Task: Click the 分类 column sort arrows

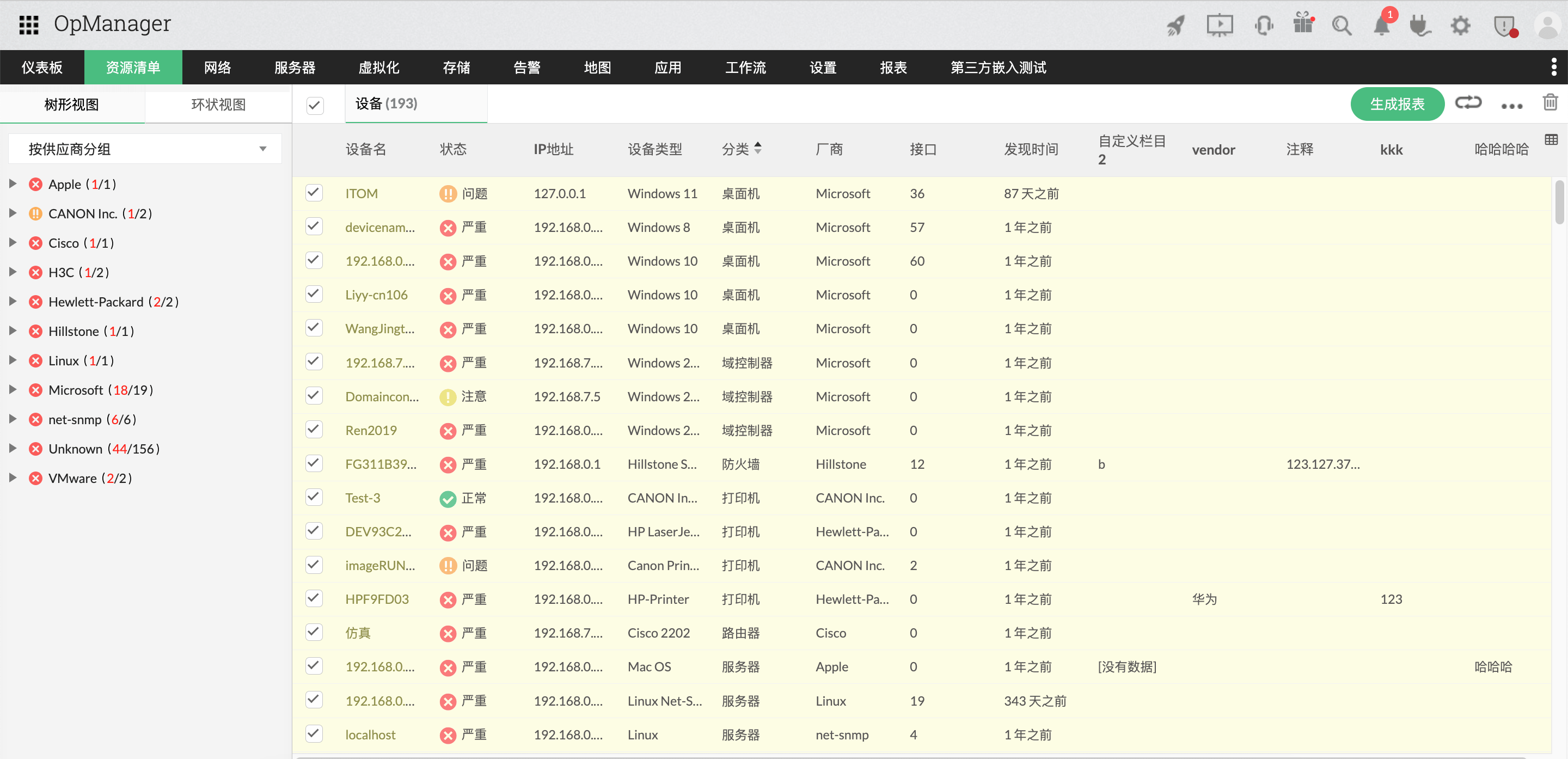Action: point(758,148)
